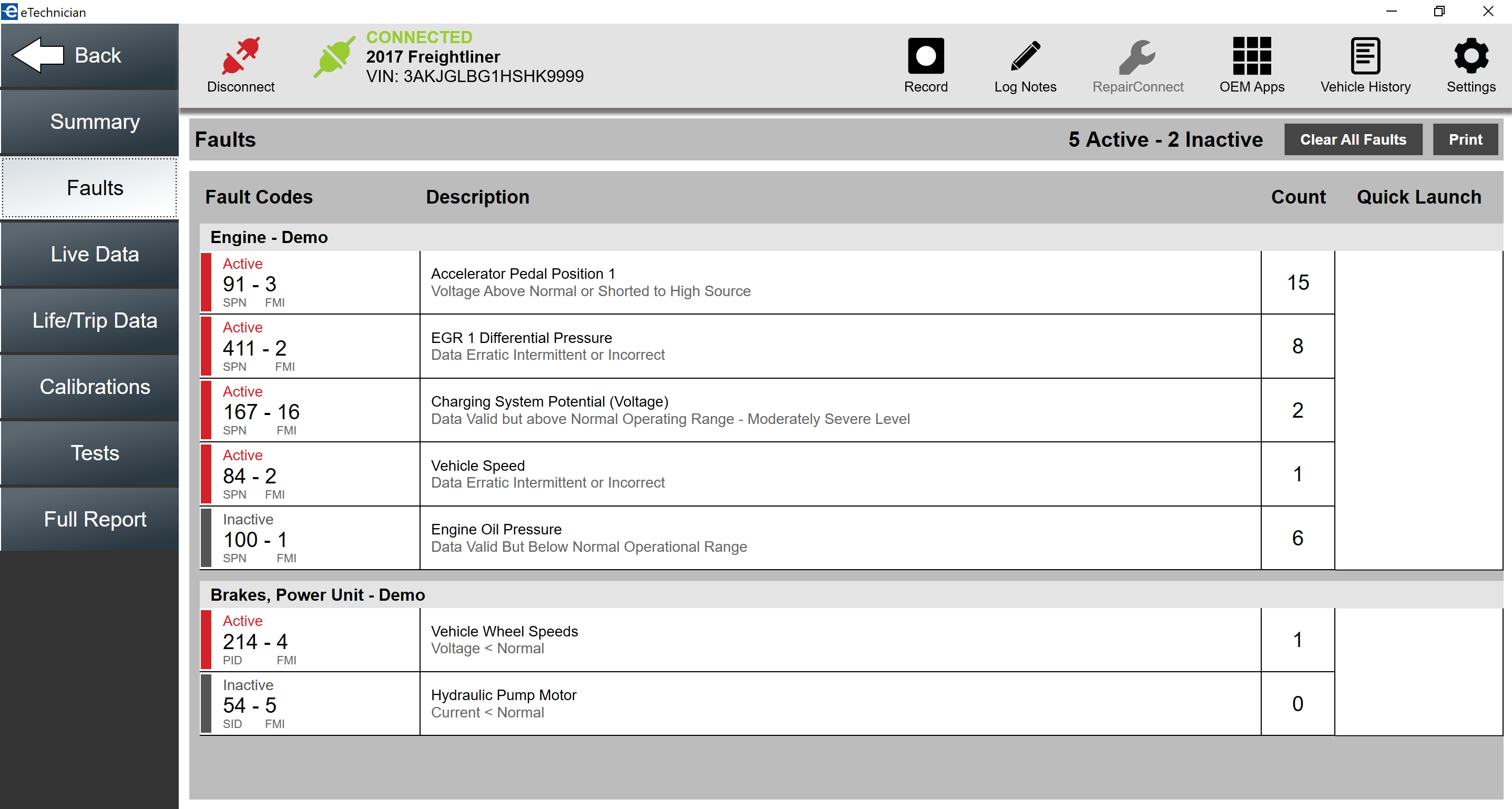Click the green connected plug icon
The image size is (1512, 809).
[x=334, y=56]
